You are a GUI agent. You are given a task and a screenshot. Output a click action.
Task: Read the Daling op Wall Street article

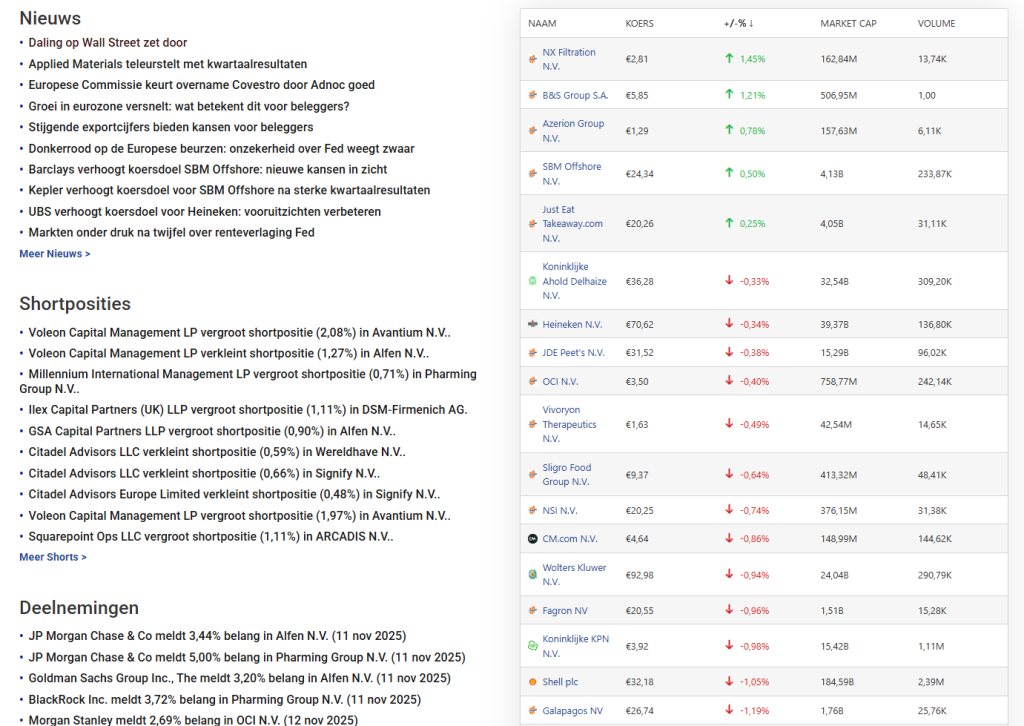107,43
